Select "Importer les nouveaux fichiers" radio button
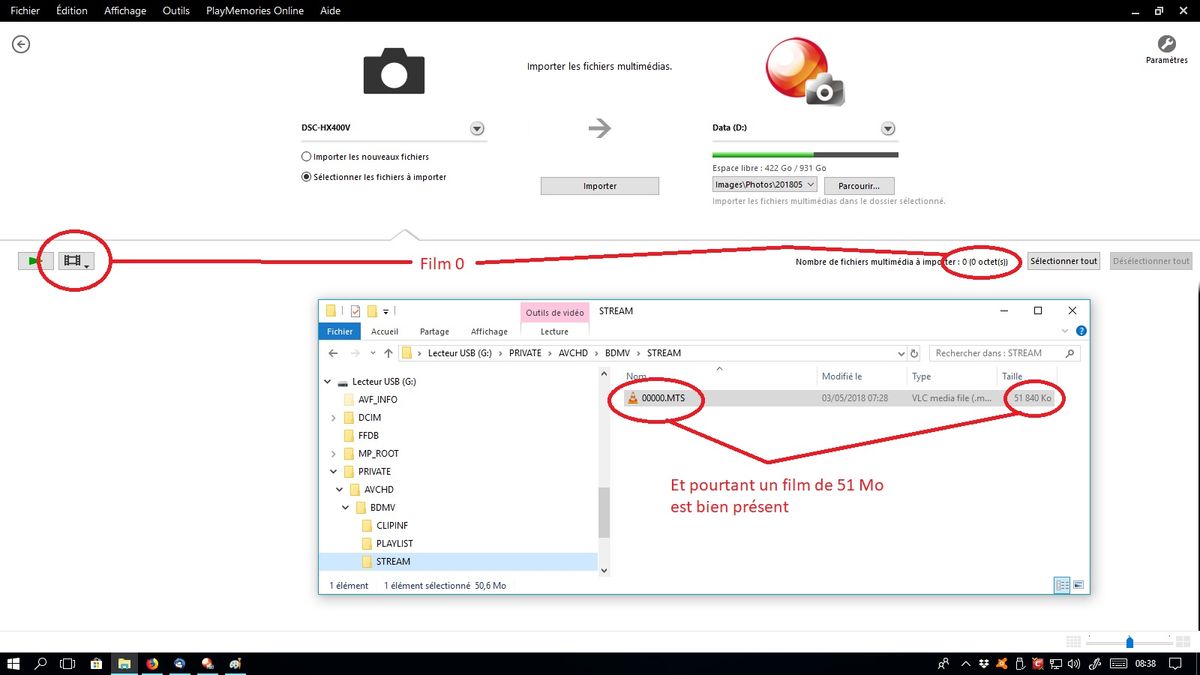This screenshot has height=675, width=1200. [306, 157]
